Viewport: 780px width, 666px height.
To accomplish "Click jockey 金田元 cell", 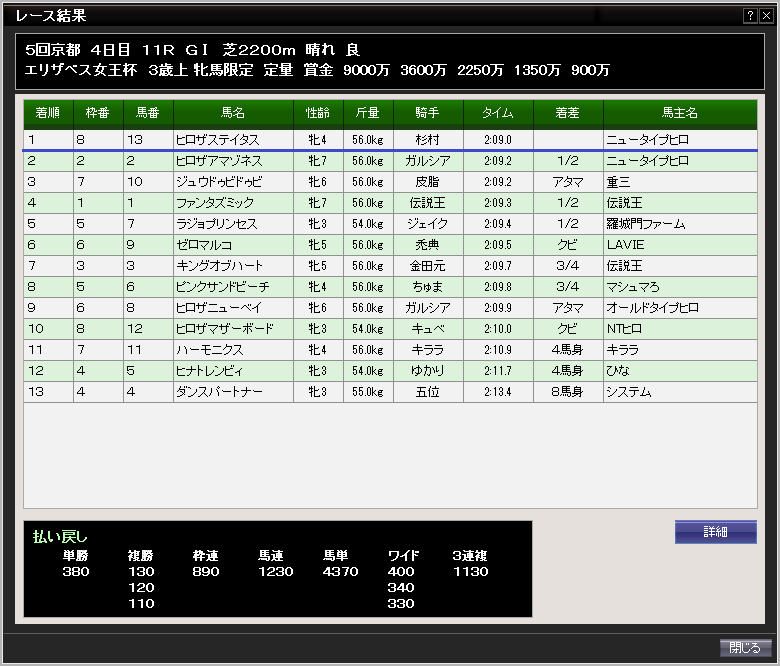I will pos(428,266).
